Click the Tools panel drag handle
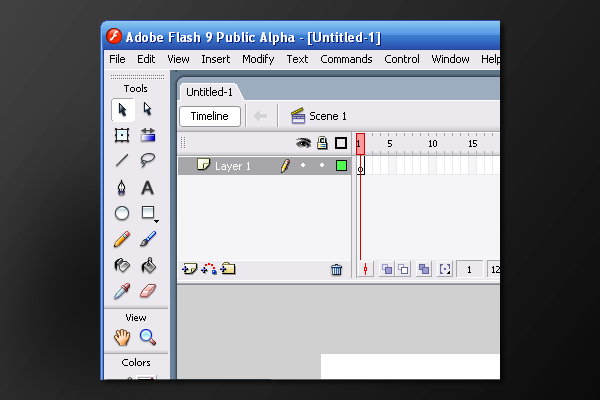The image size is (600, 400). coord(137,77)
